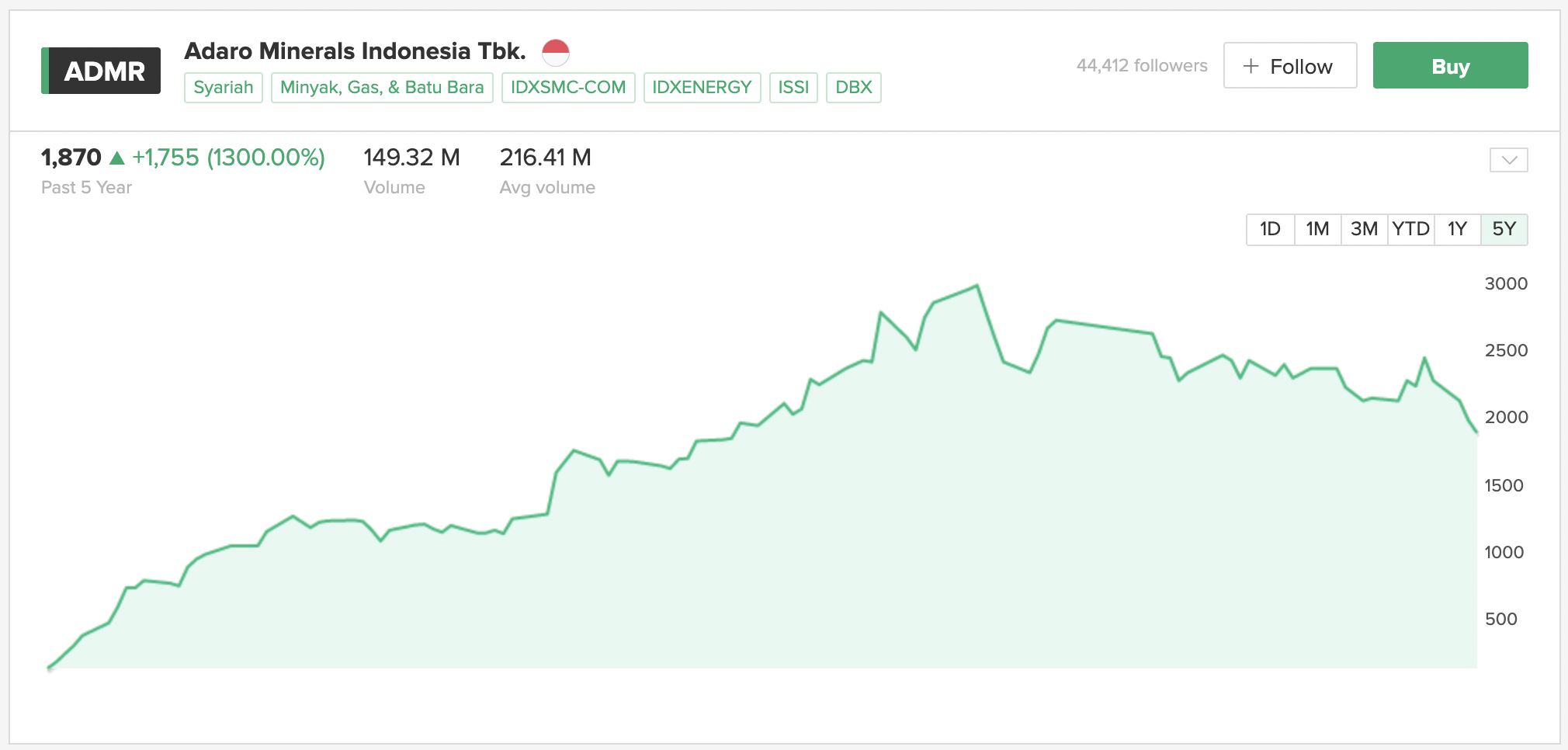Image resolution: width=1568 pixels, height=750 pixels.
Task: Open the Minyak, Gas, & Batu Bara tag
Action: point(382,88)
